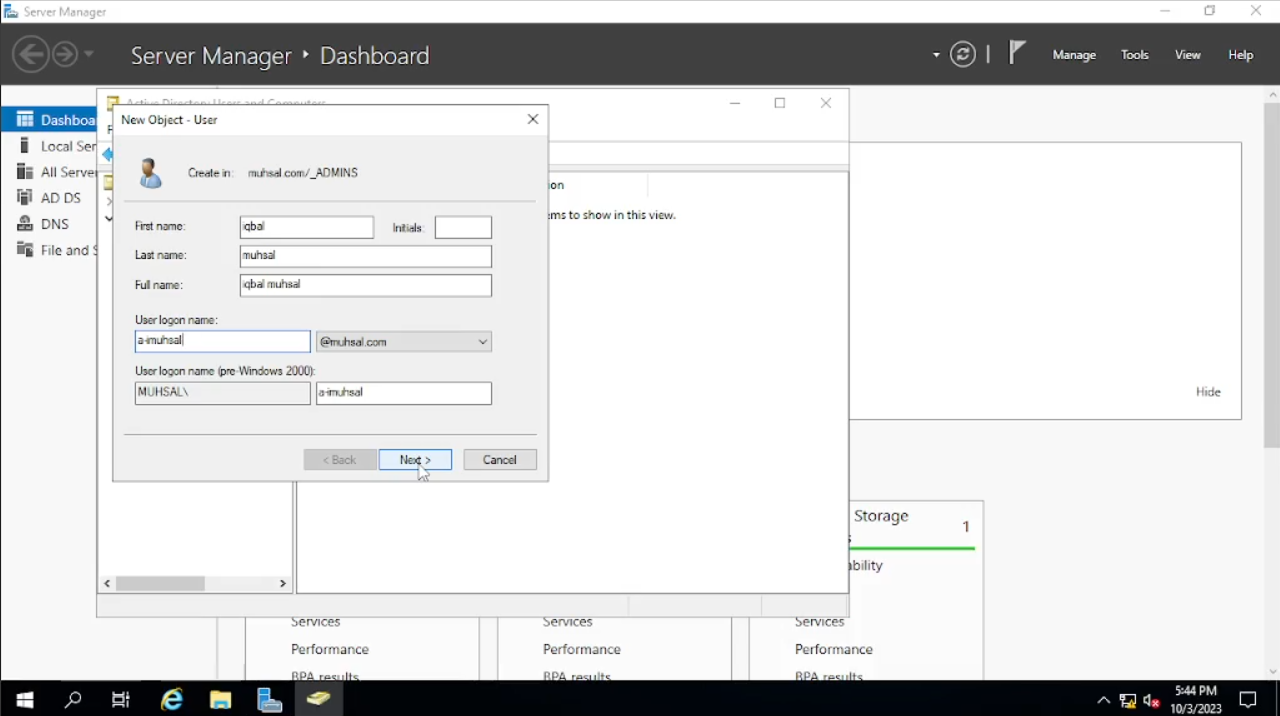The width and height of the screenshot is (1280, 716).
Task: Cancel the New Object - User dialog
Action: (x=500, y=460)
